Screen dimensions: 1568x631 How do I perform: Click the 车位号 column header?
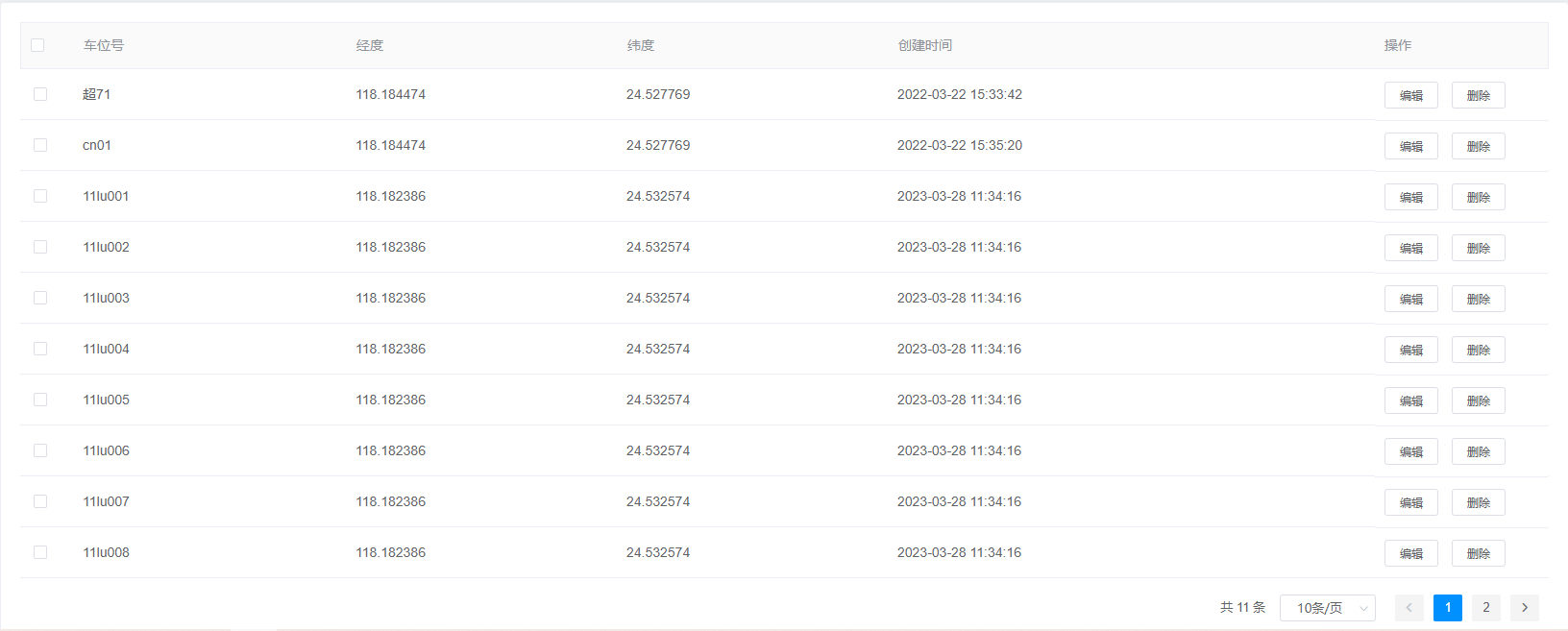click(104, 45)
